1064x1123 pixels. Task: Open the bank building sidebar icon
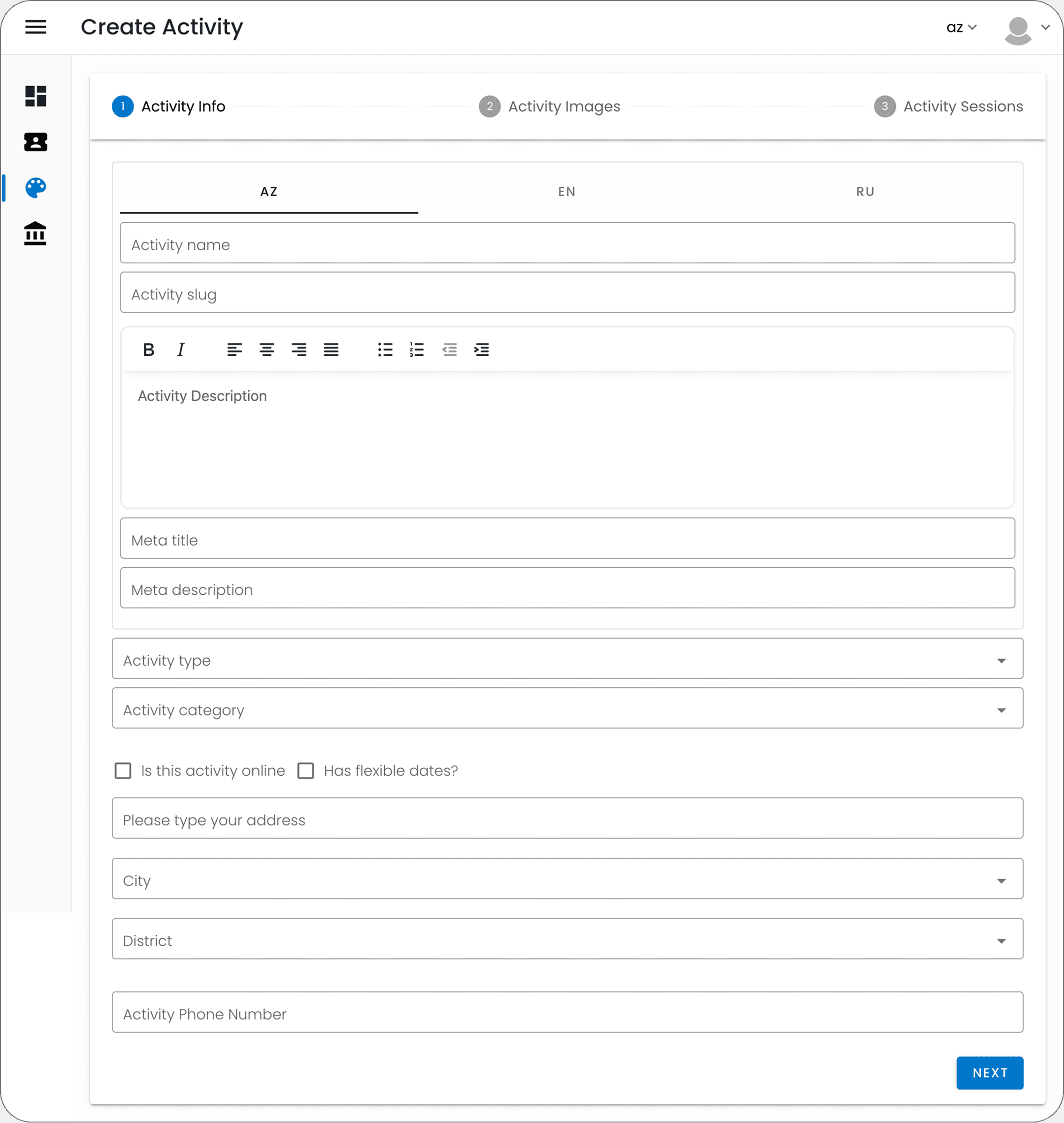[x=35, y=233]
